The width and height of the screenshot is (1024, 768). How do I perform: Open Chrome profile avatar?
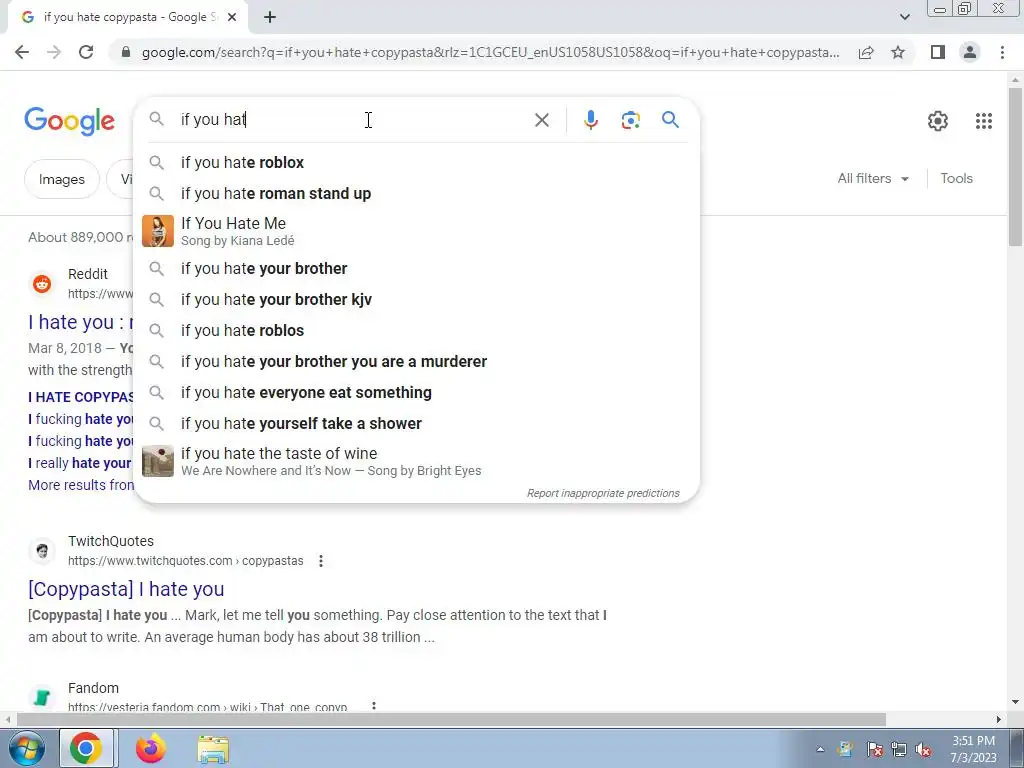coord(970,52)
